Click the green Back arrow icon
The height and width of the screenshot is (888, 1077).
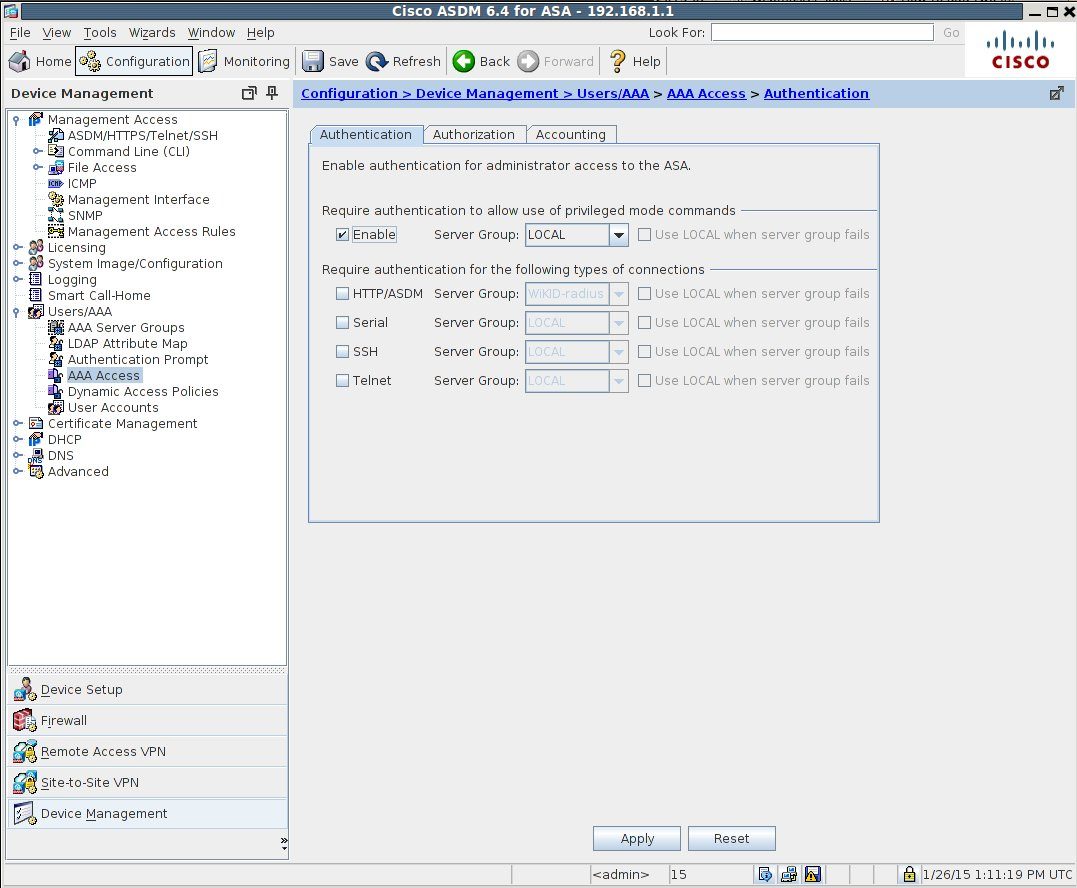464,62
